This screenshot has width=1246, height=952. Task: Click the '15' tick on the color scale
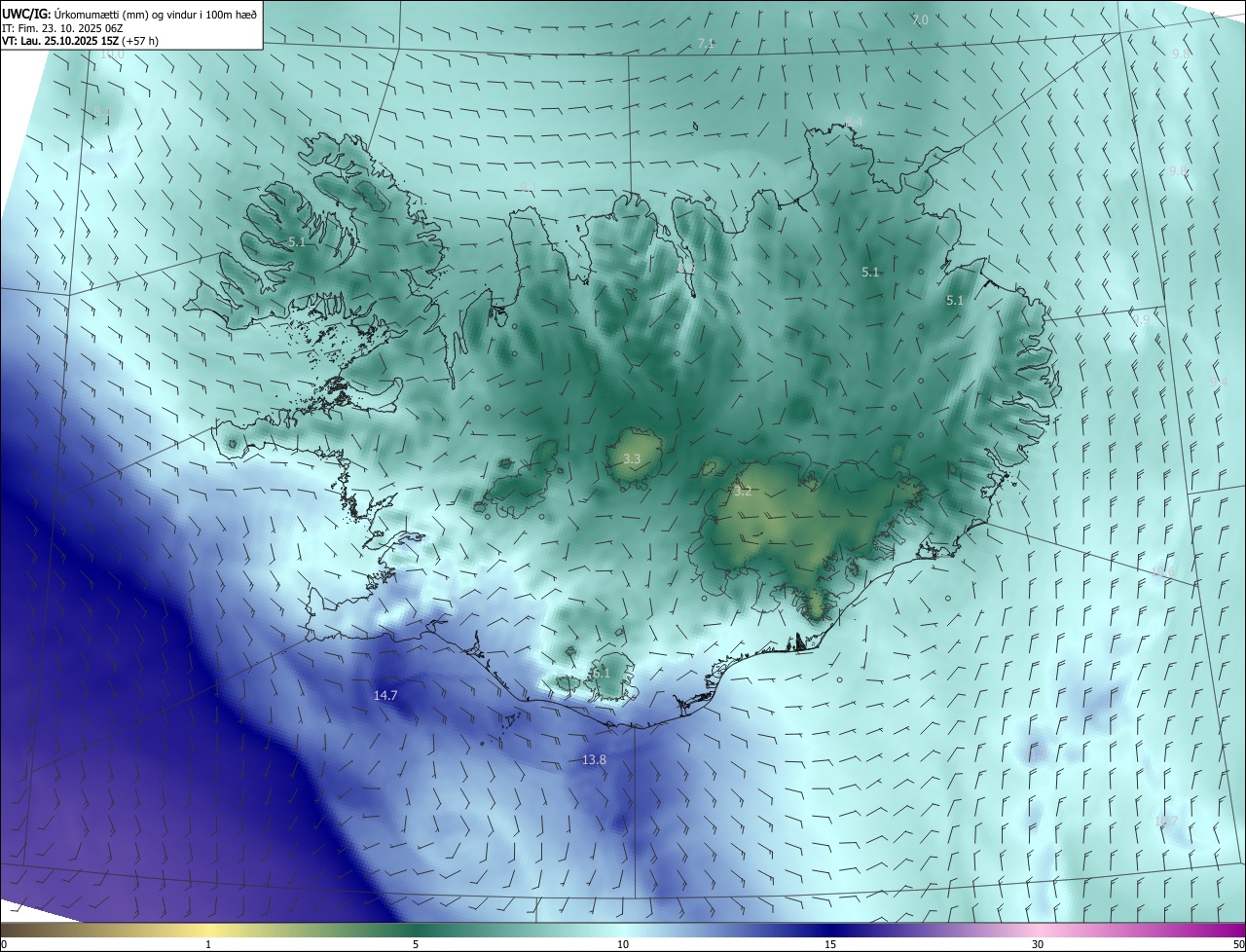click(830, 944)
